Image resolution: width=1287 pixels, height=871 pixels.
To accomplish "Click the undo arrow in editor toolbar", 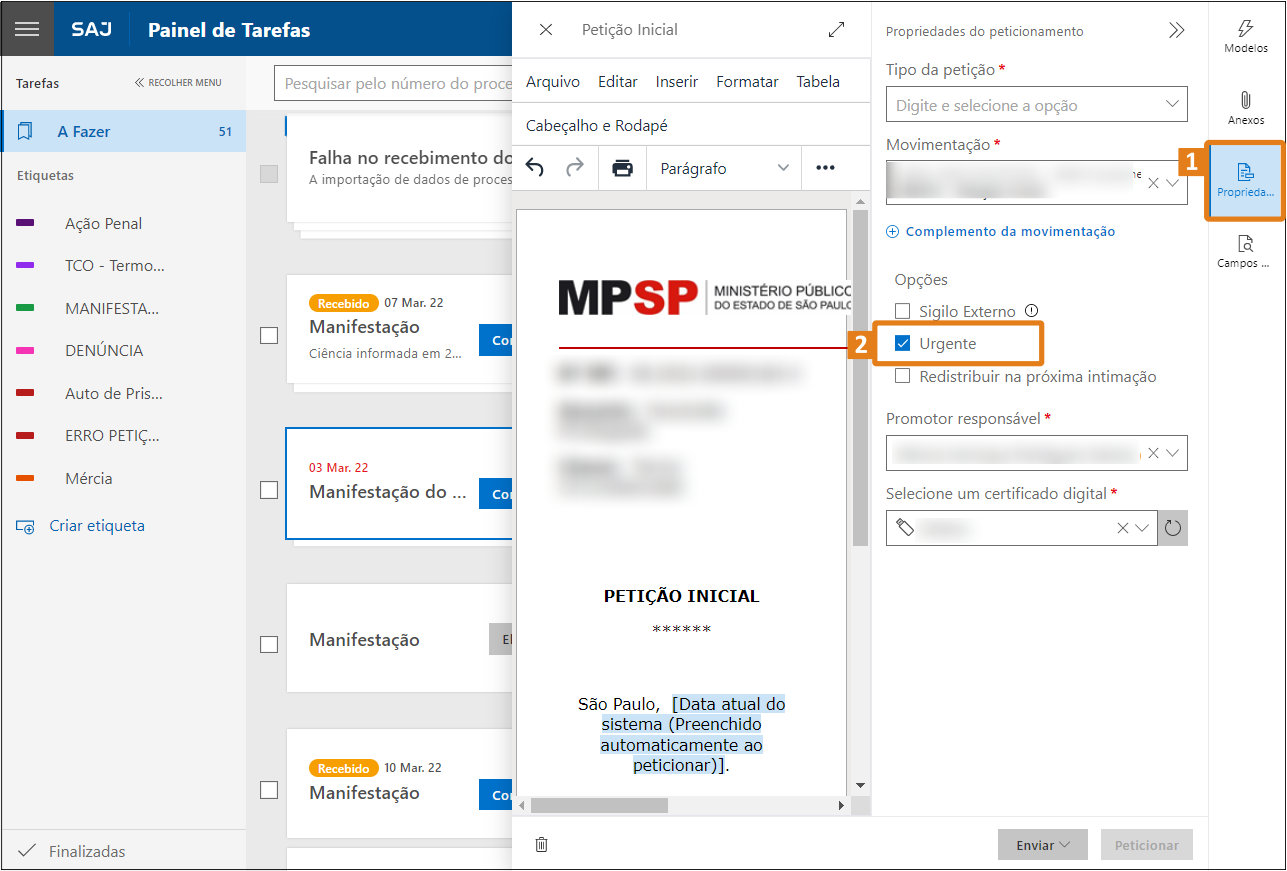I will [535, 168].
